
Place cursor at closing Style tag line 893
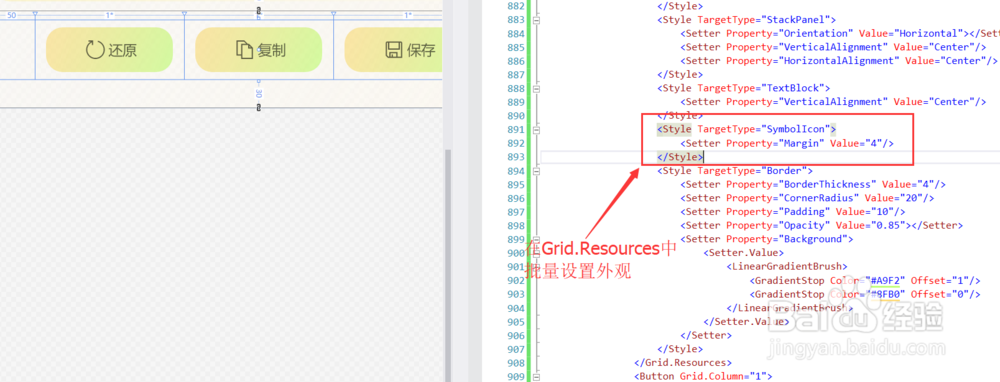click(680, 157)
